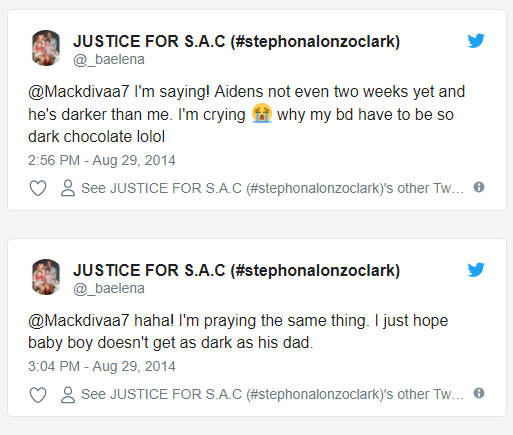Image resolution: width=513 pixels, height=435 pixels.
Task: Open @Mackdivaa7 mention in second tweet
Action: pos(79,321)
